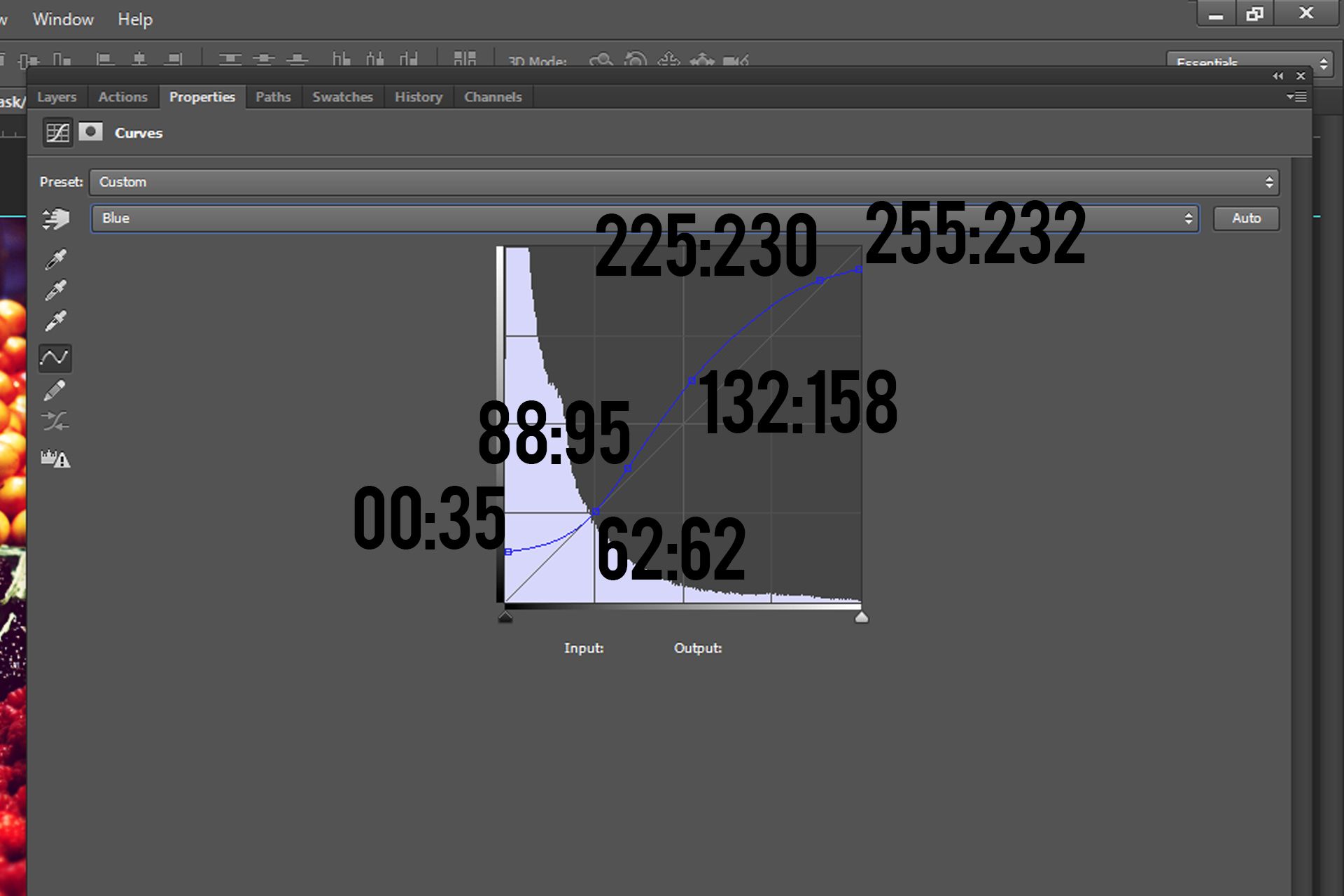
Task: Open the panel flyout menu
Action: [1296, 97]
